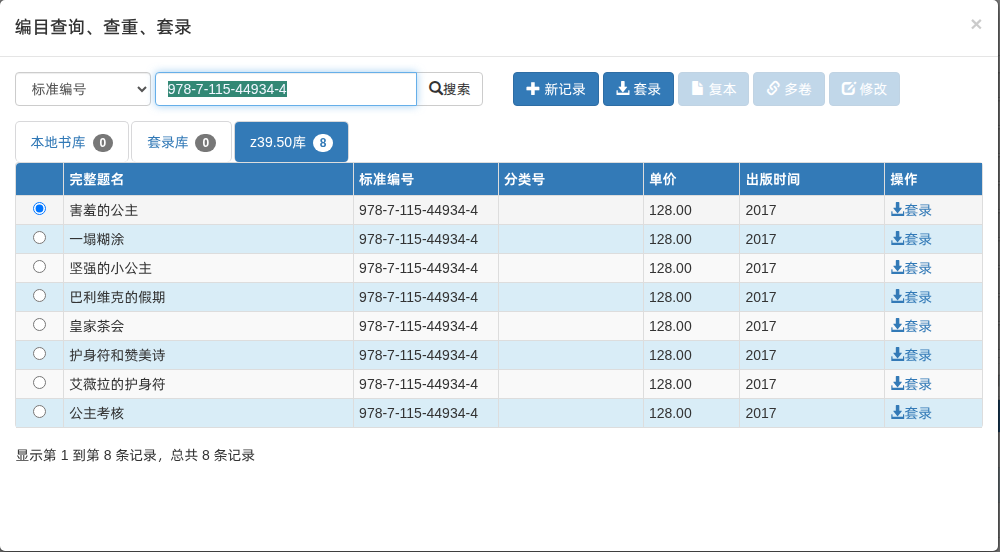Close the 编目查询 dialog
This screenshot has height=552, width=1000.
coord(976,25)
